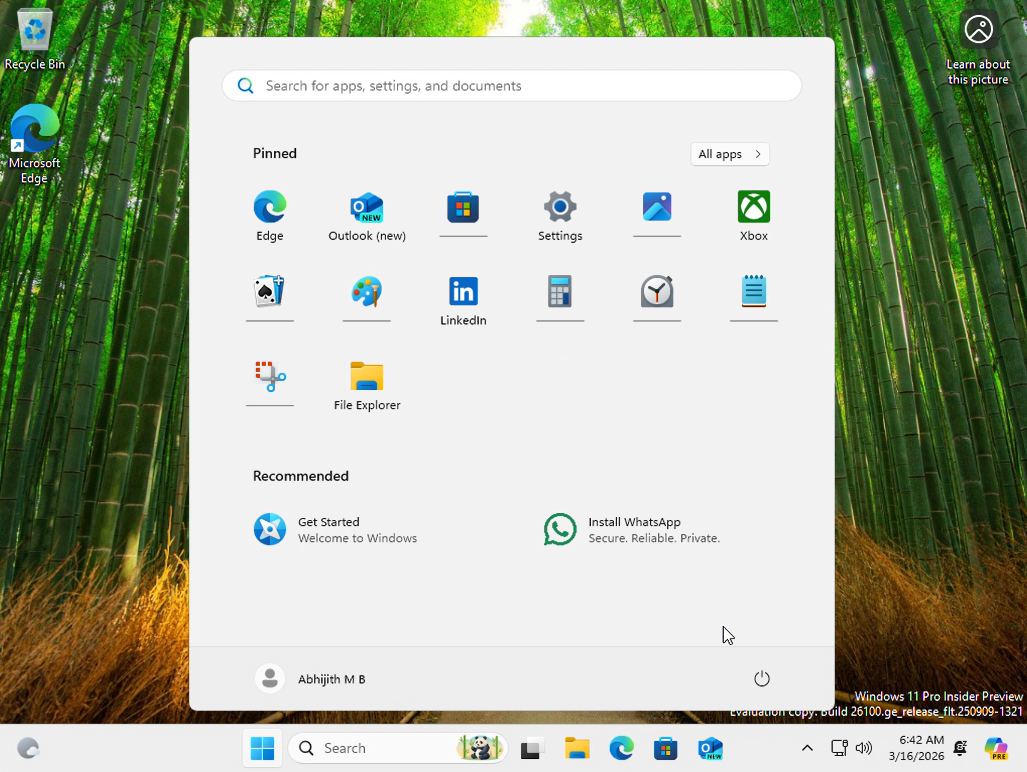
Task: Launch Xbox from the Start menu
Action: point(753,207)
